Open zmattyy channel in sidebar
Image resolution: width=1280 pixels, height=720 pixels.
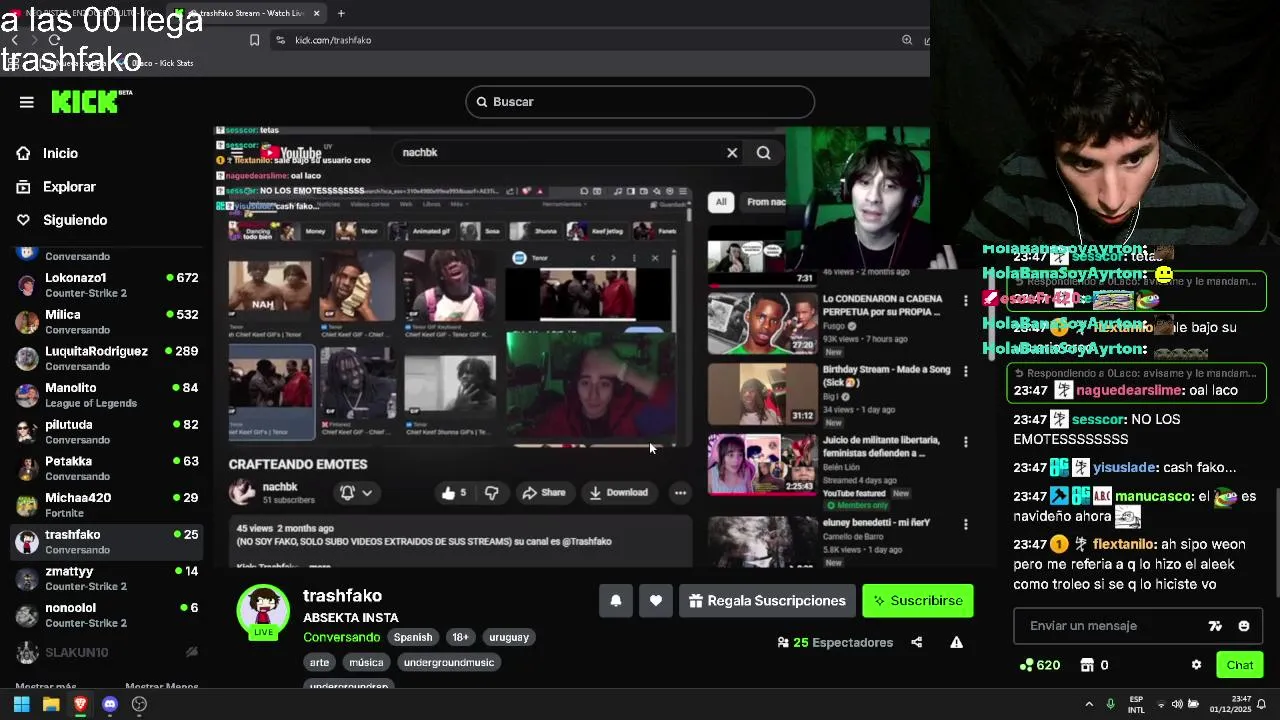click(105, 578)
